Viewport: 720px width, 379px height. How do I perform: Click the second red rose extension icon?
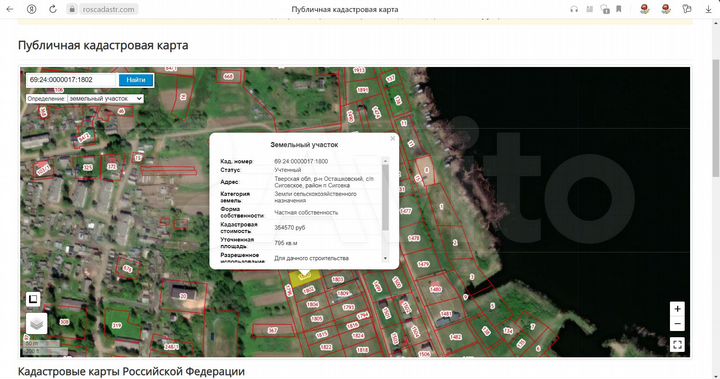click(666, 9)
